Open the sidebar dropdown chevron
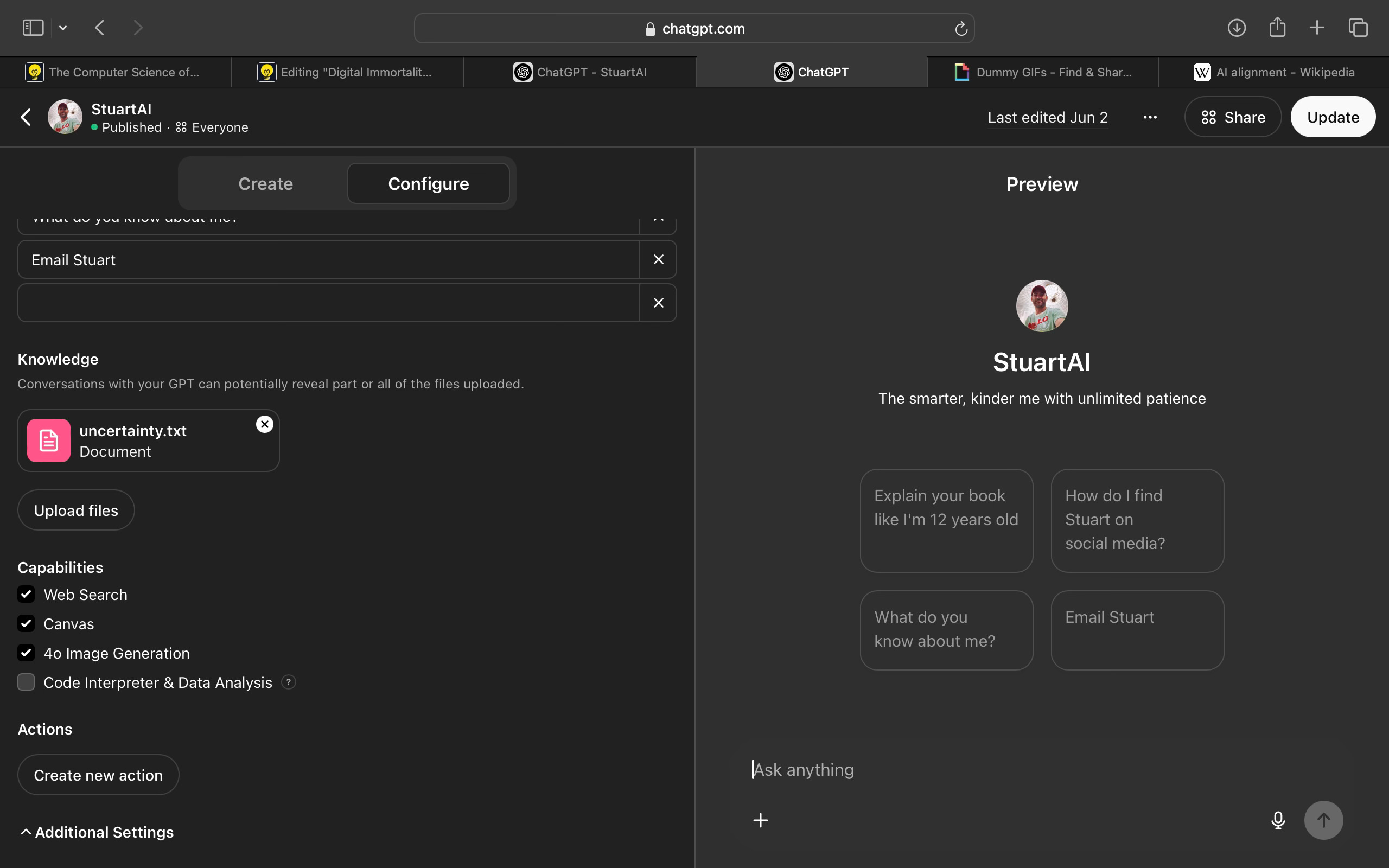Image resolution: width=1389 pixels, height=868 pixels. click(x=63, y=28)
